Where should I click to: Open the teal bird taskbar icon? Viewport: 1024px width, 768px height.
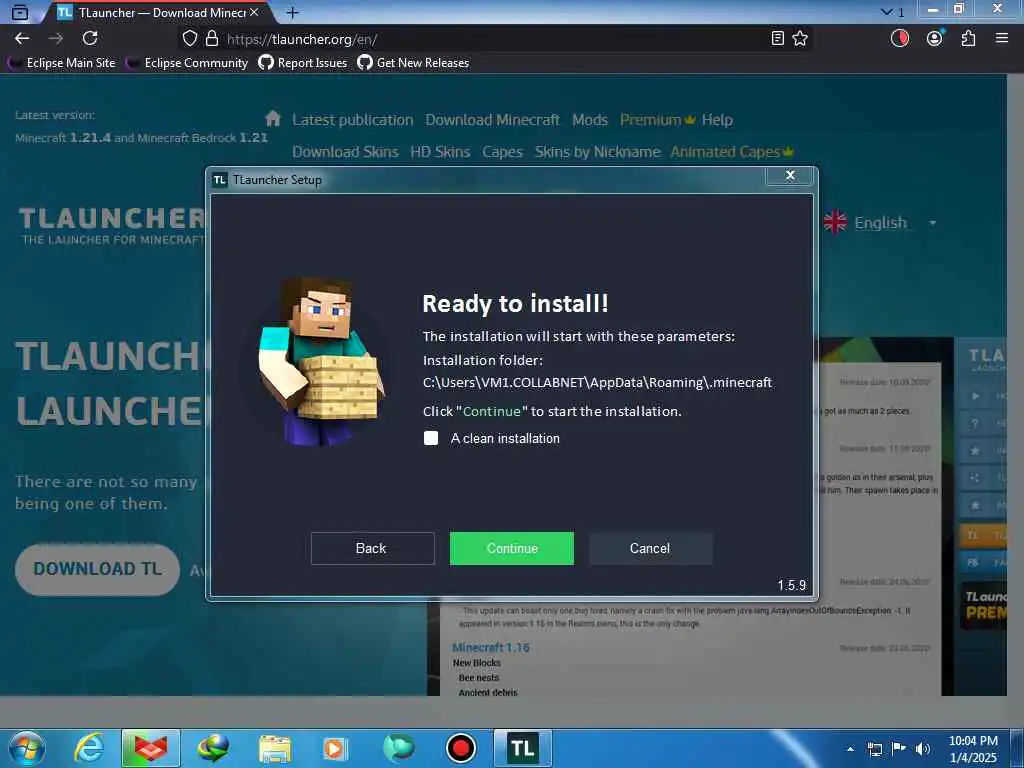(x=398, y=748)
